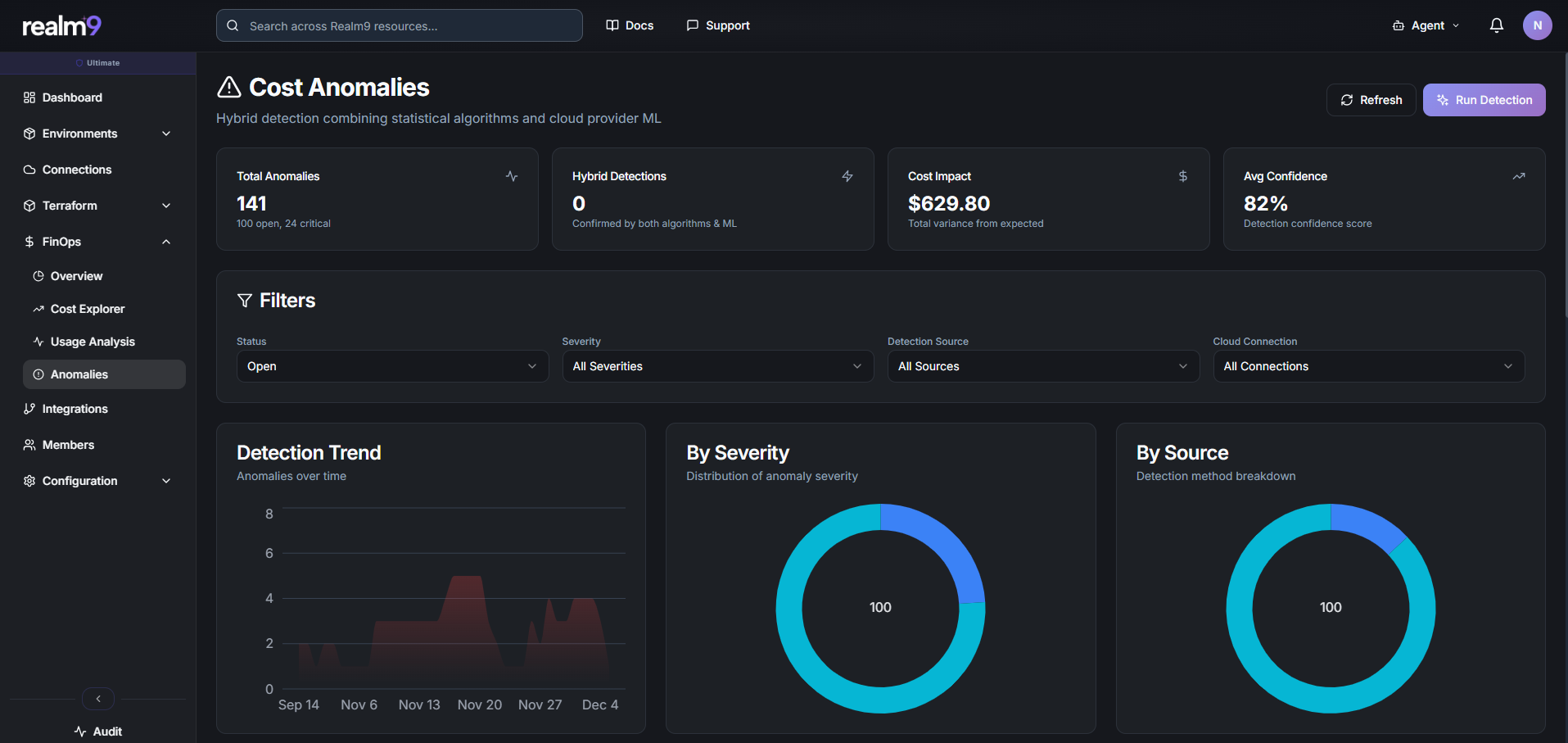Open the Docs menu item
This screenshot has height=743, width=1568.
(x=630, y=25)
